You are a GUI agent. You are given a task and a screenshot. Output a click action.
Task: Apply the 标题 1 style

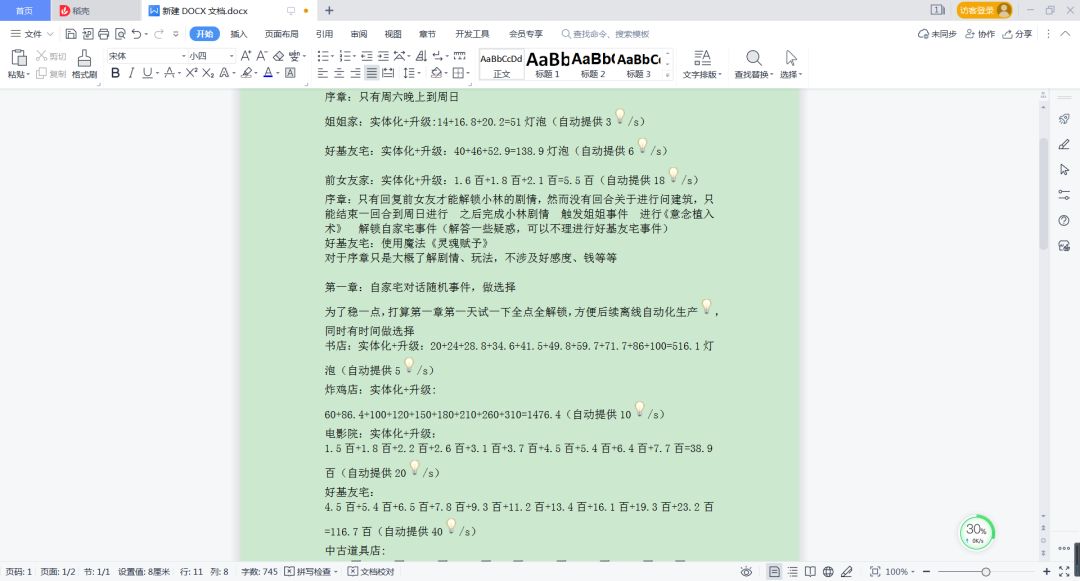point(548,64)
